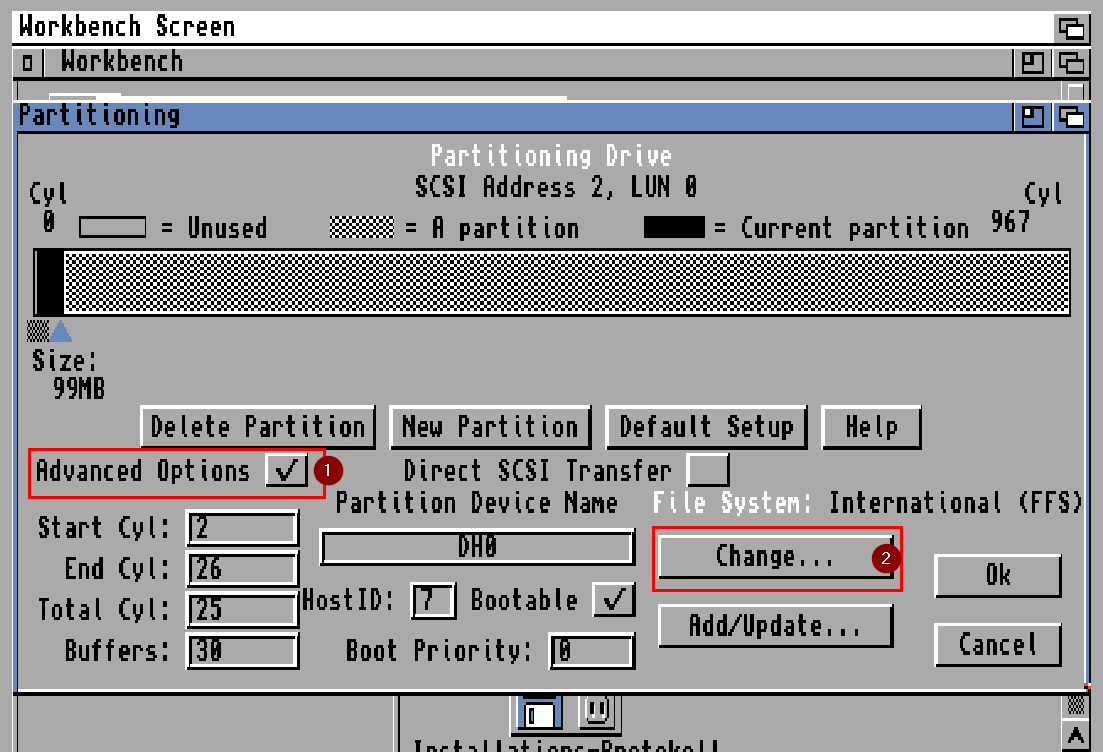The width and height of the screenshot is (1103, 752).
Task: Enable Direct SCSI Transfer
Action: (x=709, y=469)
